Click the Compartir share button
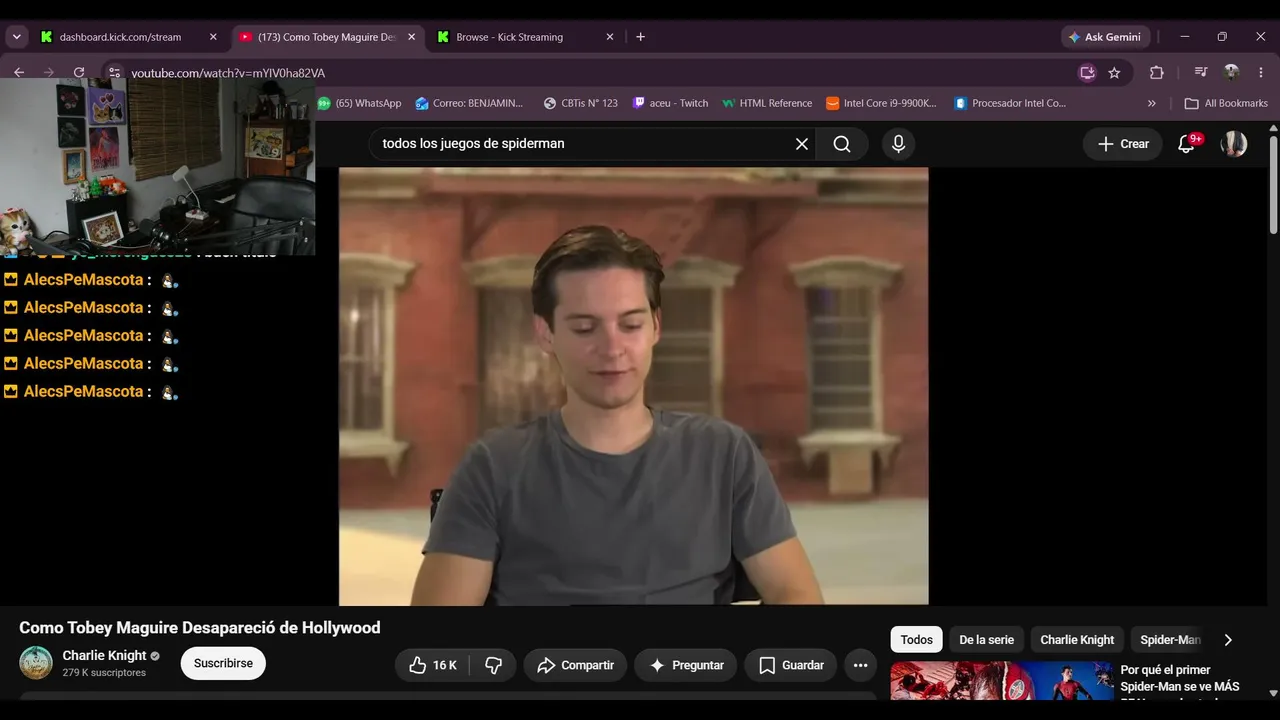This screenshot has height=720, width=1280. (575, 665)
